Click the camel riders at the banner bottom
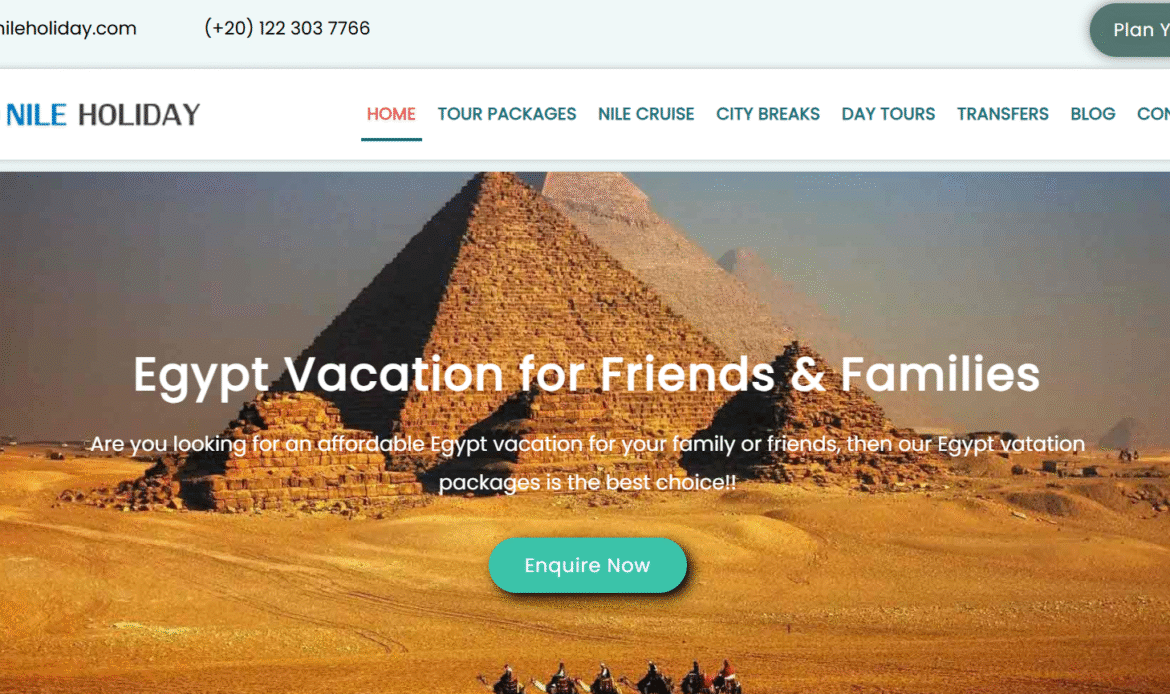 coord(610,677)
